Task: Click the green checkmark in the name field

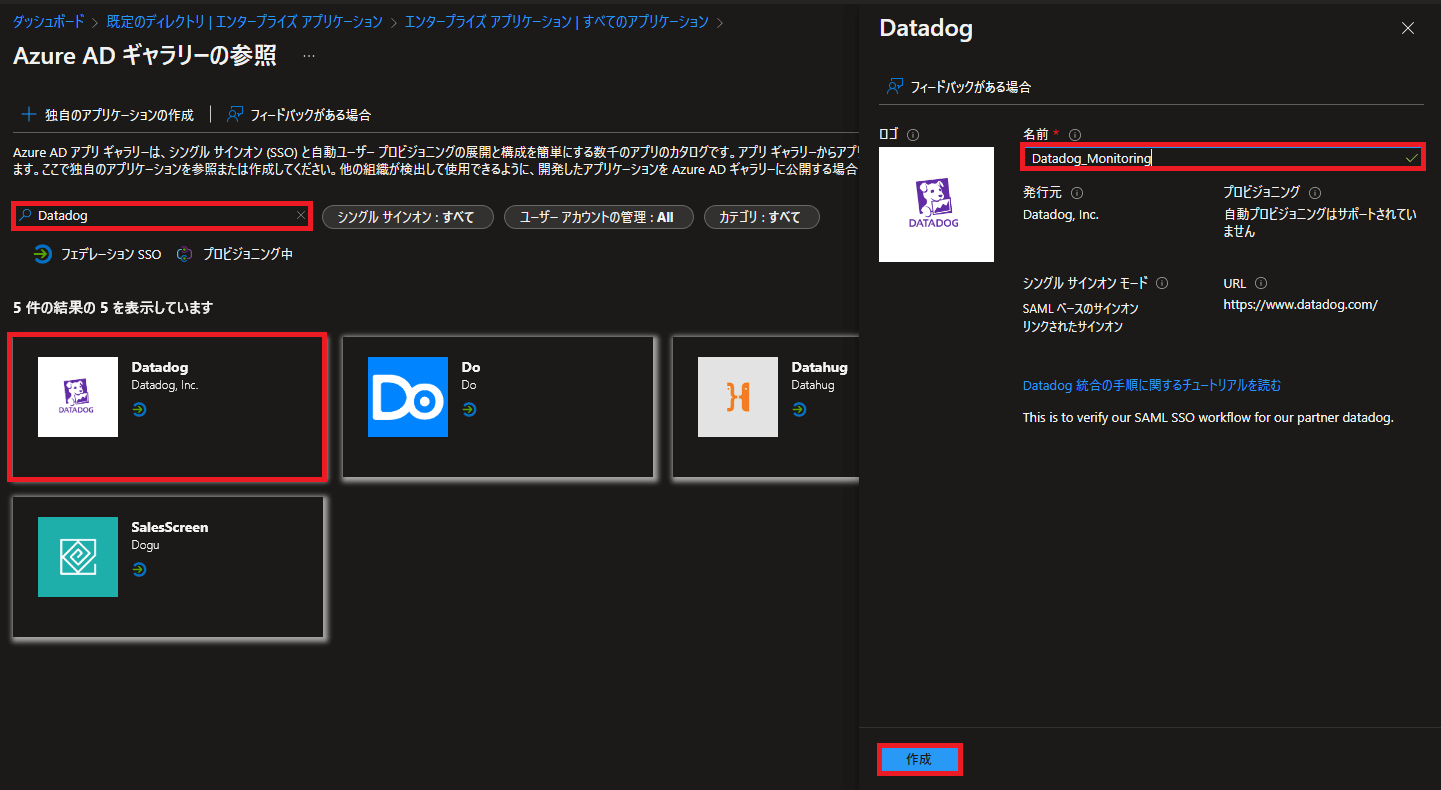Action: click(x=1411, y=158)
